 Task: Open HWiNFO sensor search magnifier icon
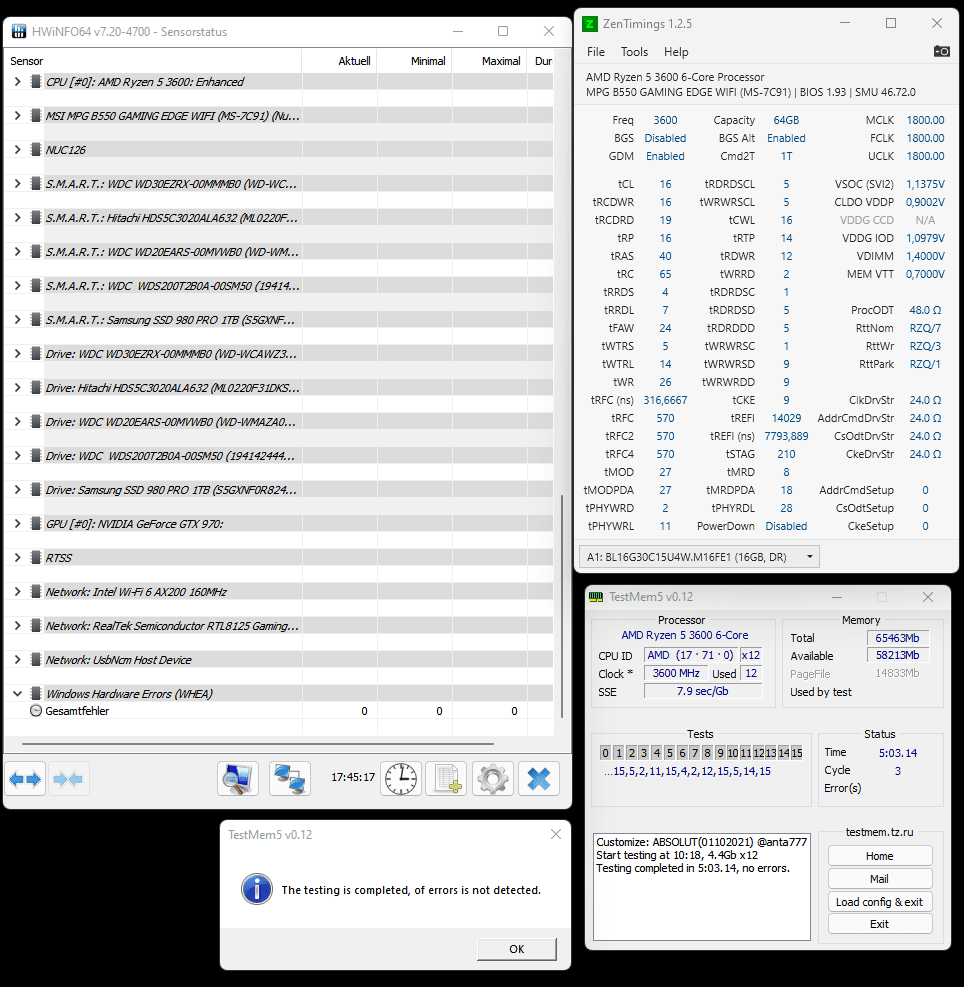click(x=238, y=779)
